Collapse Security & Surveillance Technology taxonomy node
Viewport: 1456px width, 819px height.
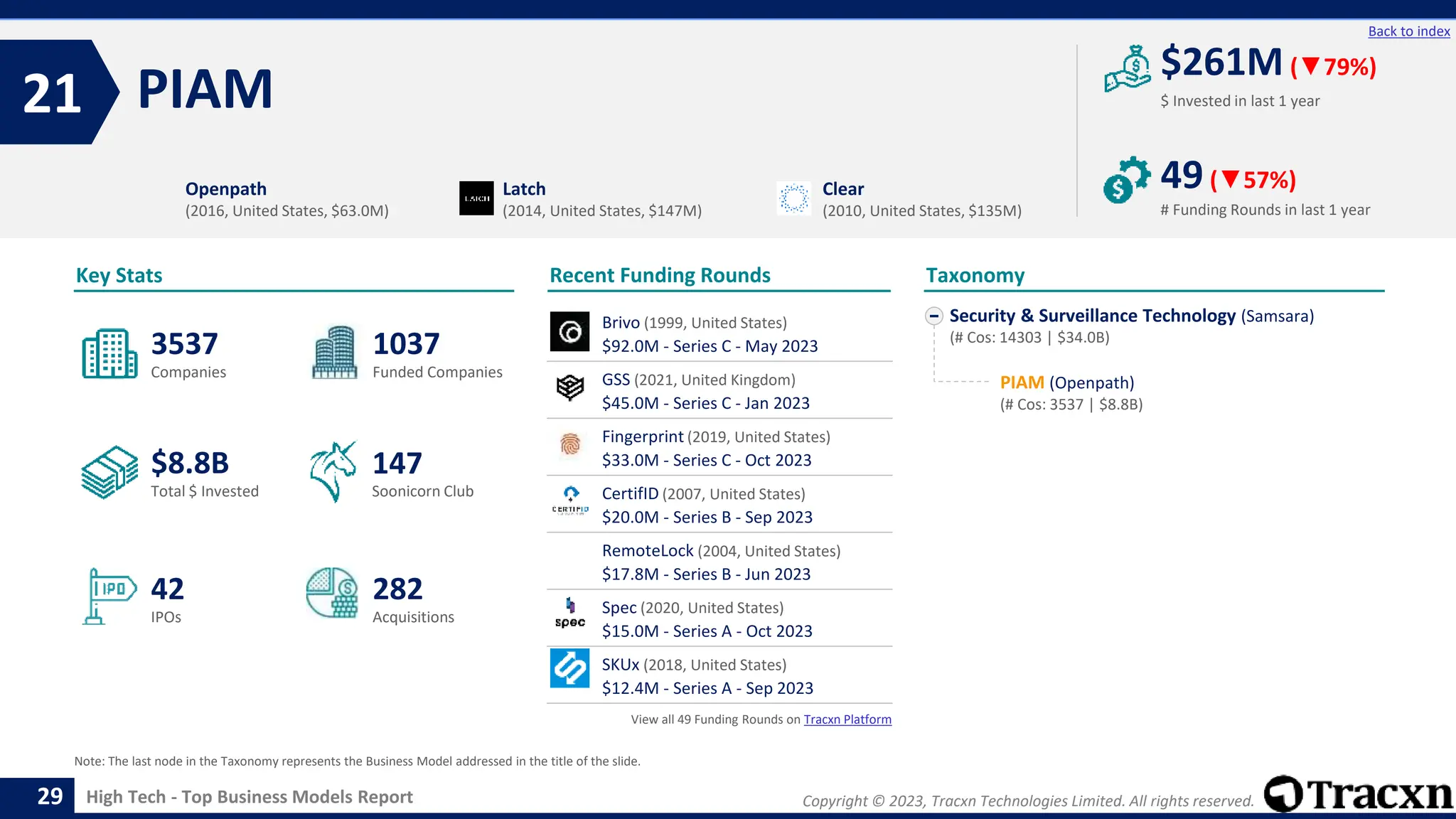tap(934, 316)
